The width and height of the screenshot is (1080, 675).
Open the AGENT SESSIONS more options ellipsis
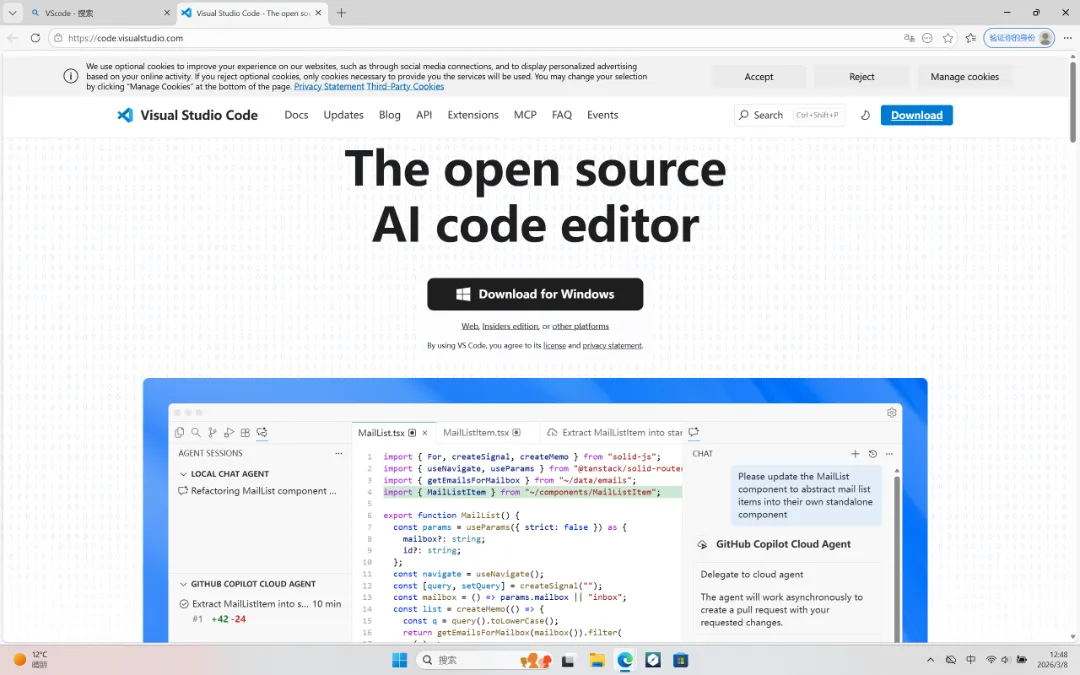point(338,453)
